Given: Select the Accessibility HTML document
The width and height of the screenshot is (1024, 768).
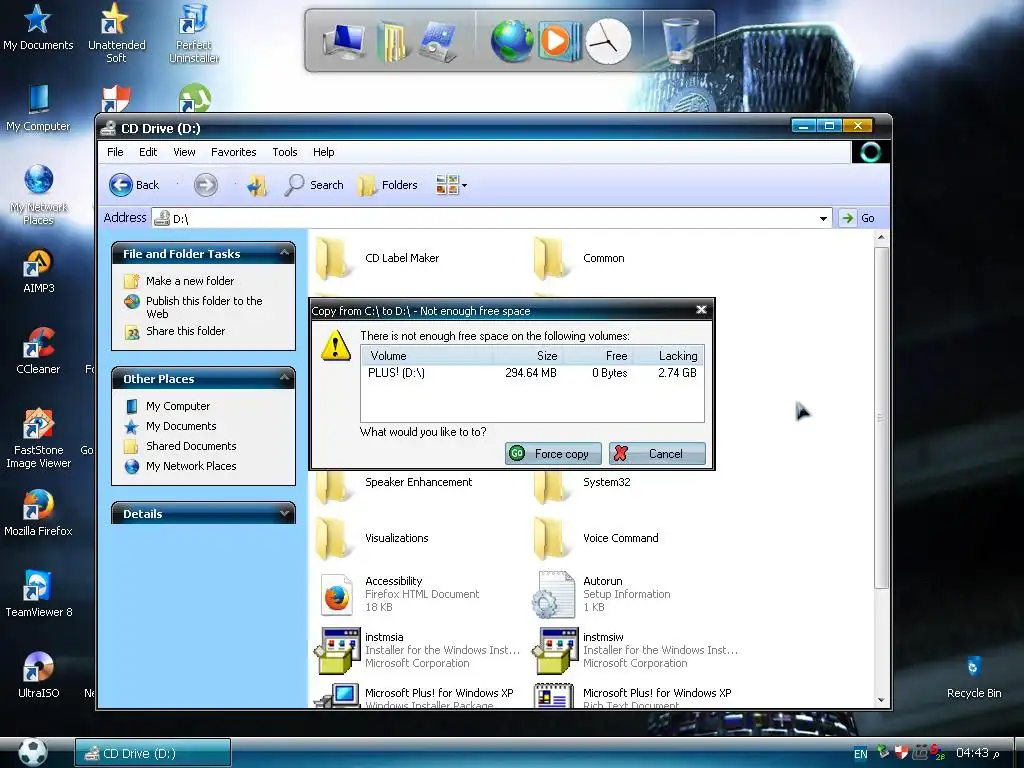Looking at the screenshot, I should click(x=400, y=594).
